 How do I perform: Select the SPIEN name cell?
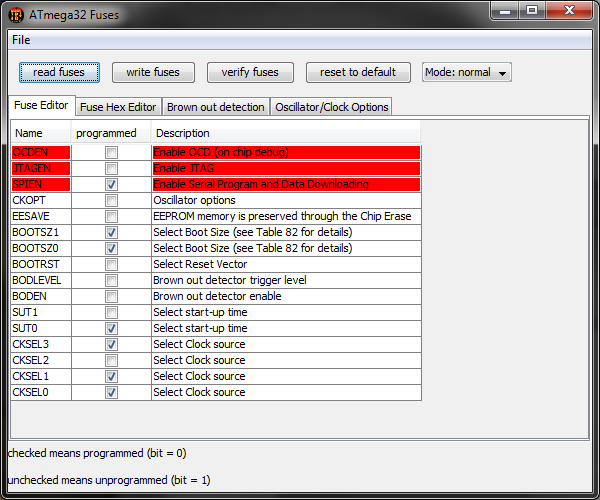pos(41,184)
